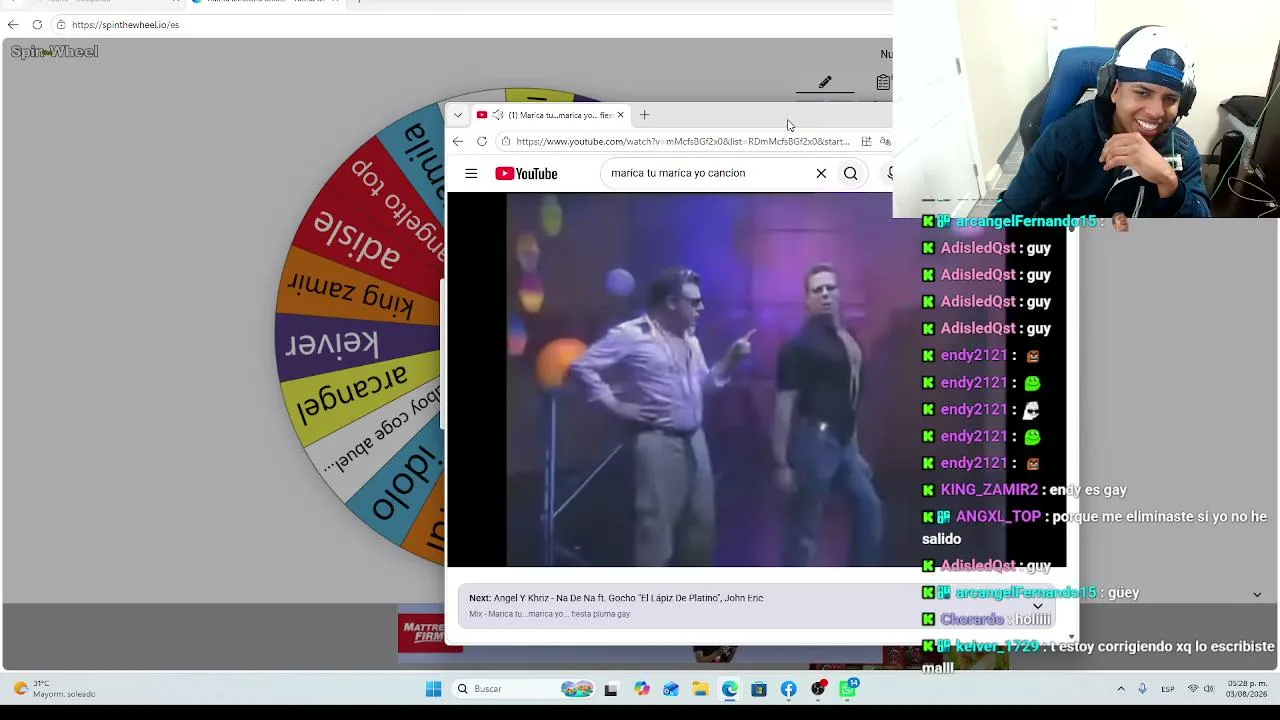Image resolution: width=1280 pixels, height=720 pixels.
Task: Click the SpinTheWheel logo
Action: pyautogui.click(x=54, y=52)
